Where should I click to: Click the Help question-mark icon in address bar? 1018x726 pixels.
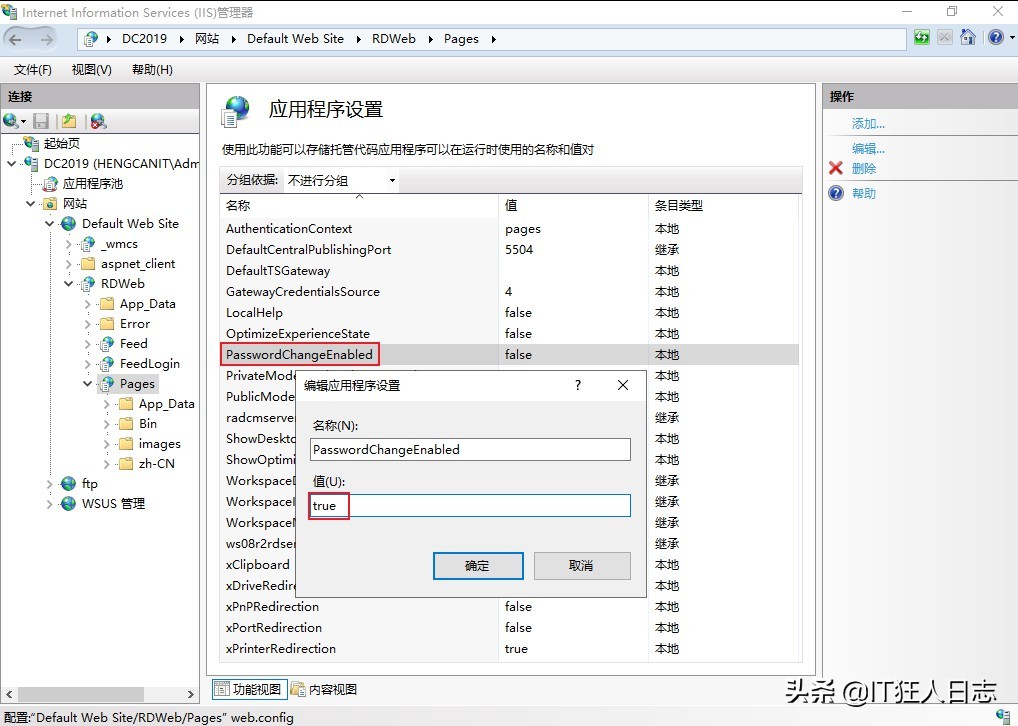pos(995,38)
